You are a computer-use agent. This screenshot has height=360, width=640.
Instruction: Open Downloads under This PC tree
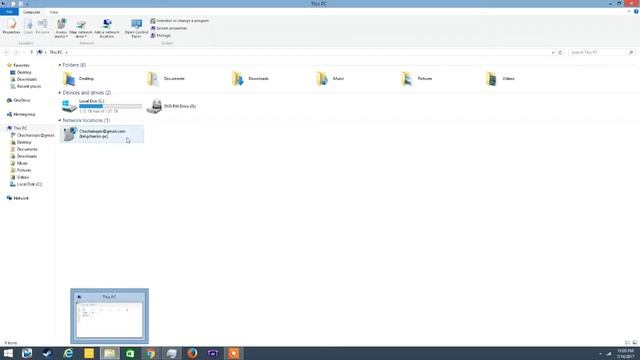23,156
